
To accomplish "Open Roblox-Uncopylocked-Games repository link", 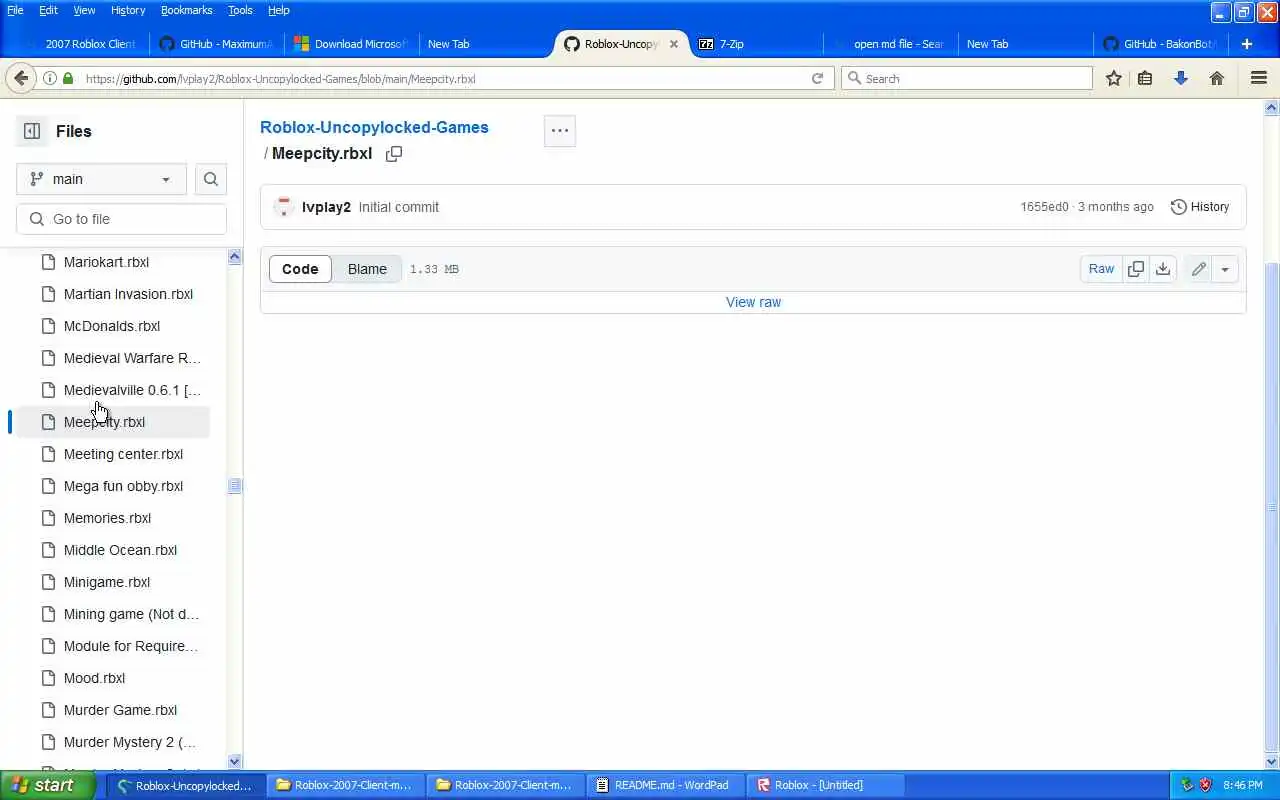I will point(374,127).
